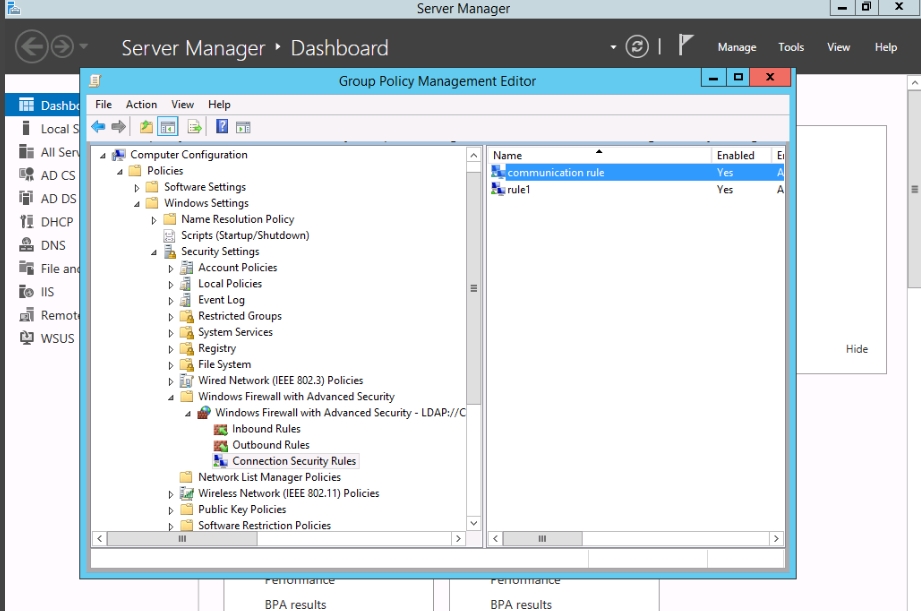This screenshot has height=611, width=921.
Task: Click the Up One Level folder icon
Action: click(x=146, y=126)
